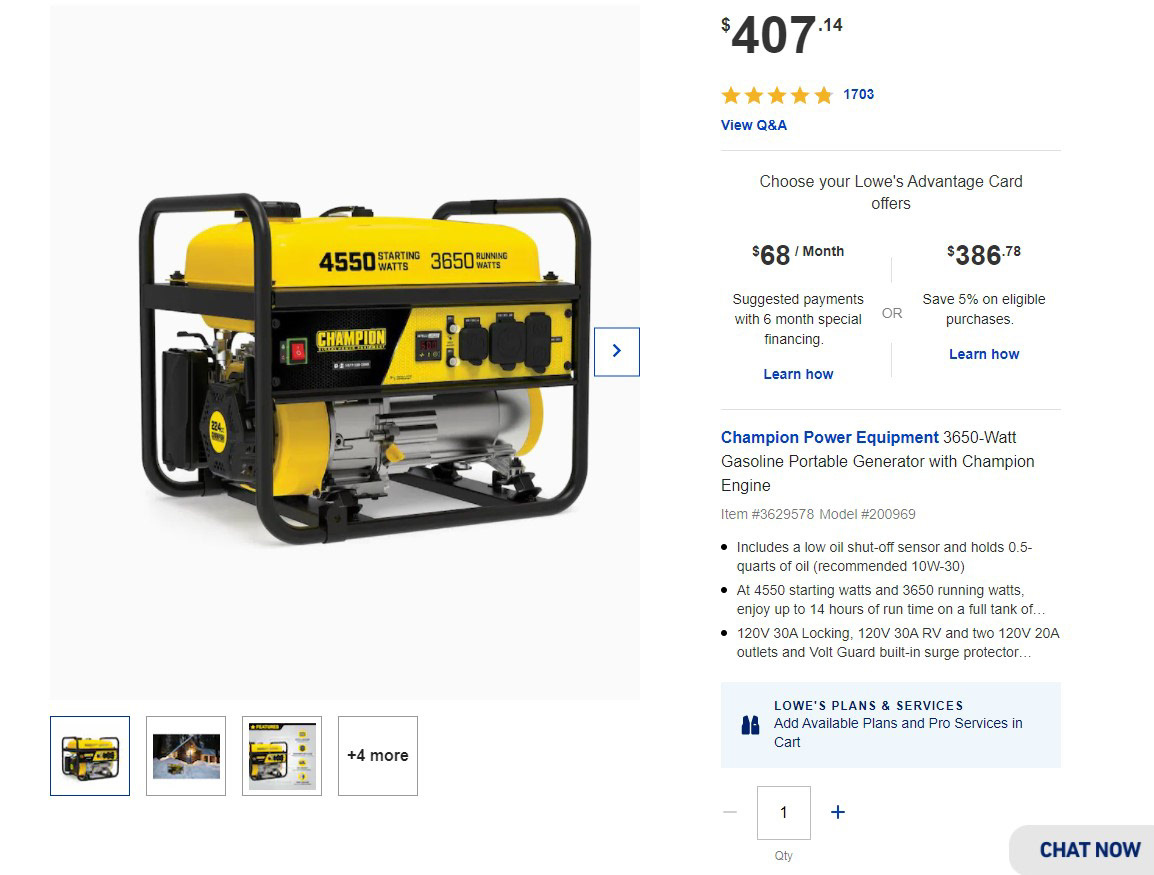
Task: Increase quantity with the plus icon
Action: (x=838, y=812)
